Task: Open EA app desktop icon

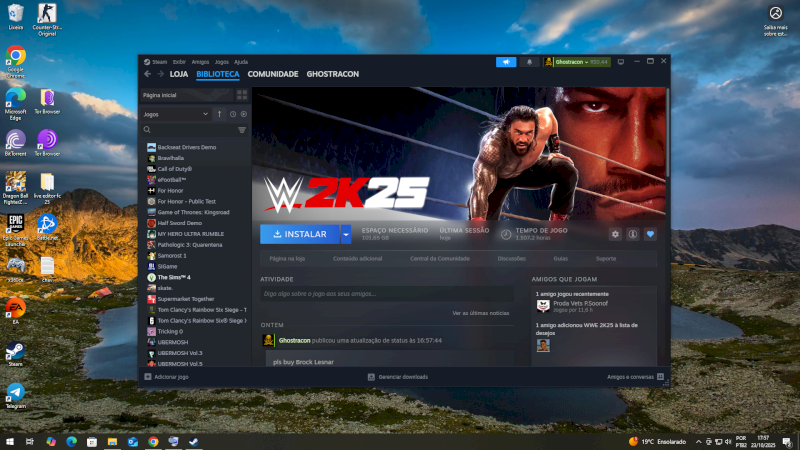Action: (16, 311)
